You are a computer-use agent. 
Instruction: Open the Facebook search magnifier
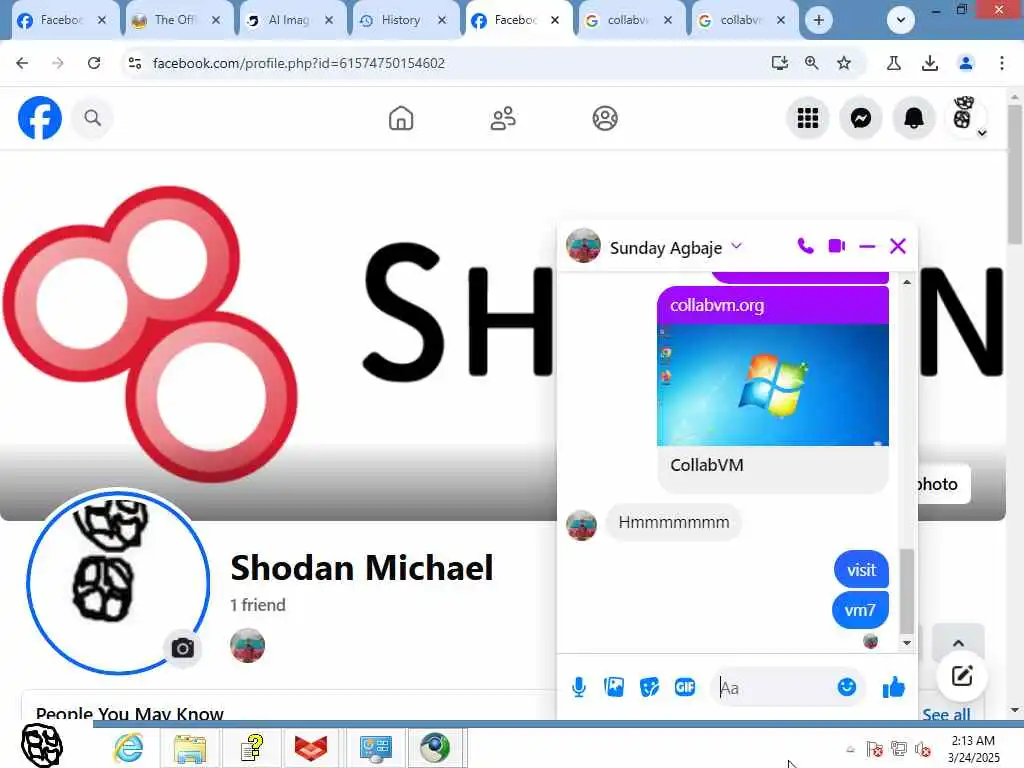[x=93, y=118]
